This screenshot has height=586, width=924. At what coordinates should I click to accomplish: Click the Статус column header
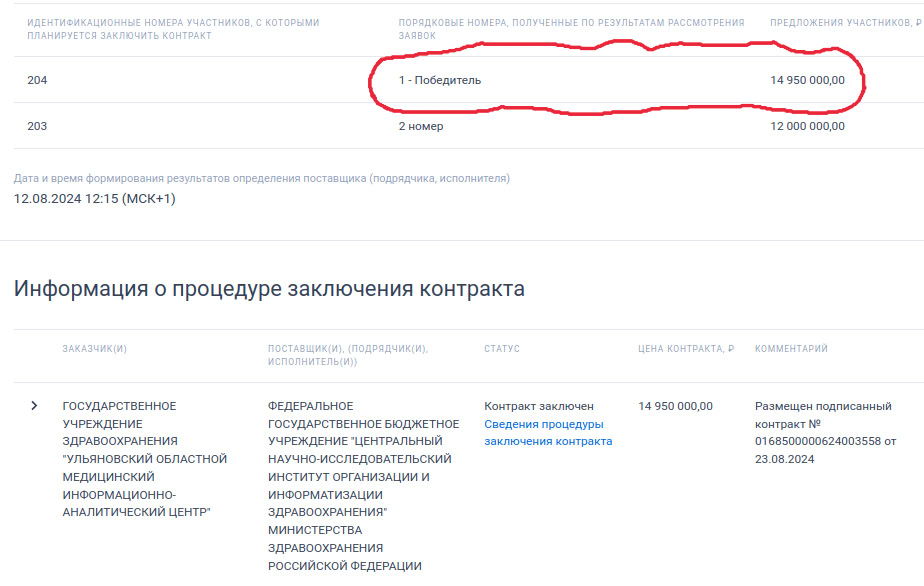[502, 349]
